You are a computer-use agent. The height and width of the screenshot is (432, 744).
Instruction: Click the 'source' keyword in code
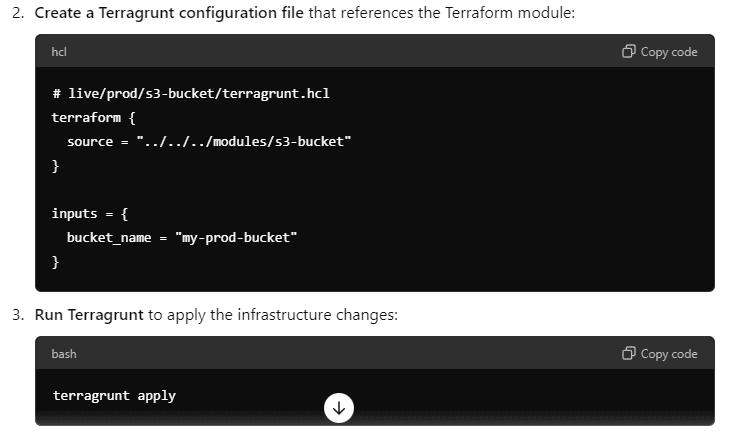[90, 141]
